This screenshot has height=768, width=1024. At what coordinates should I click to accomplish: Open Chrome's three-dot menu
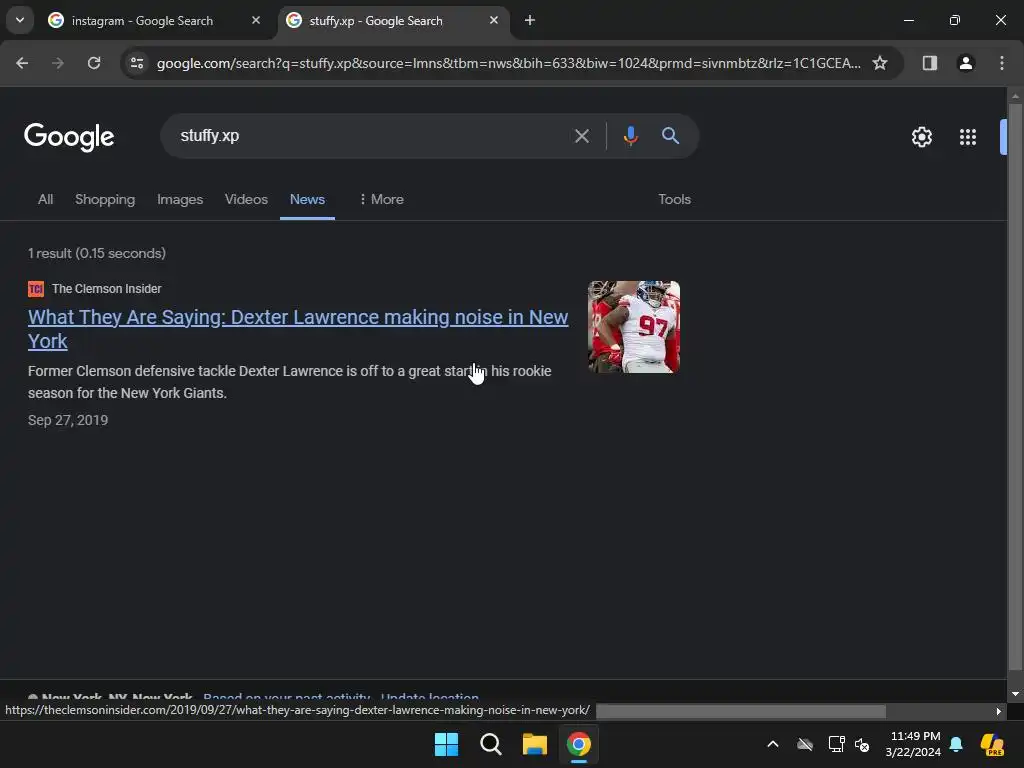[x=1001, y=63]
